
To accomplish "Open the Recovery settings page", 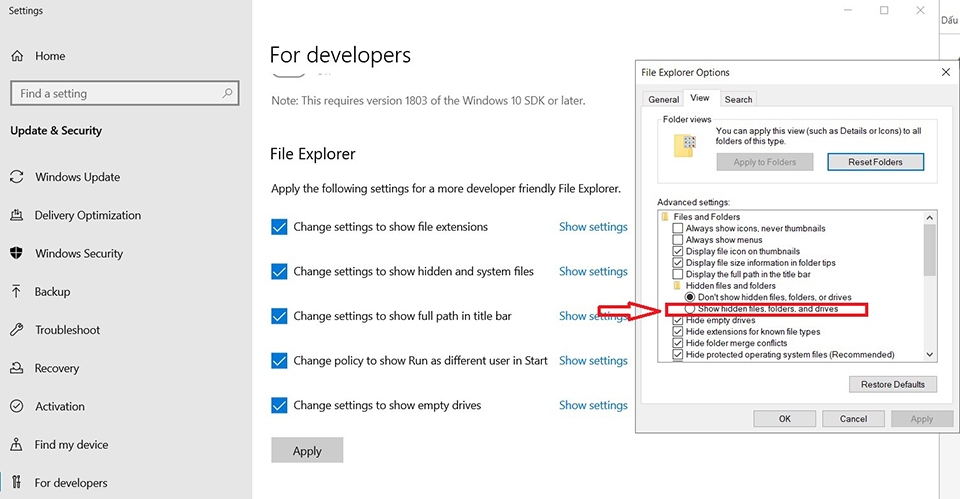I will pos(57,368).
